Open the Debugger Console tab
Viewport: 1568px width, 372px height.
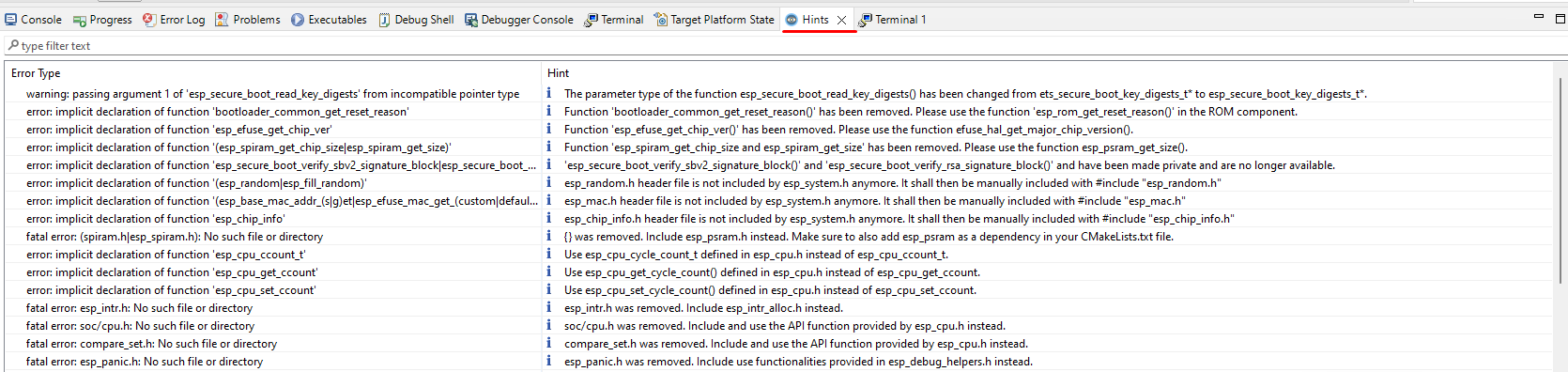tap(518, 20)
